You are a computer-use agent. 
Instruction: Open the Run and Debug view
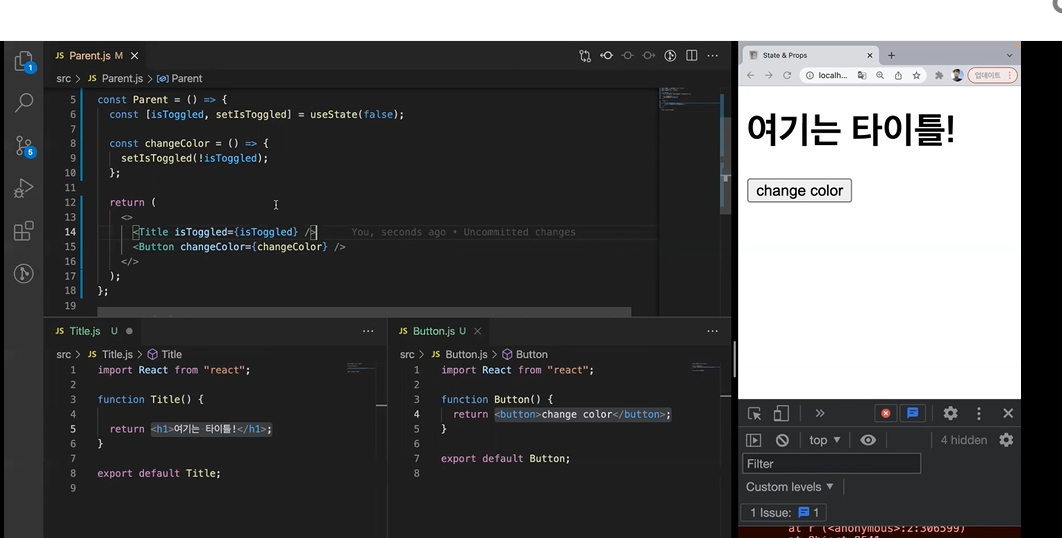pos(24,188)
